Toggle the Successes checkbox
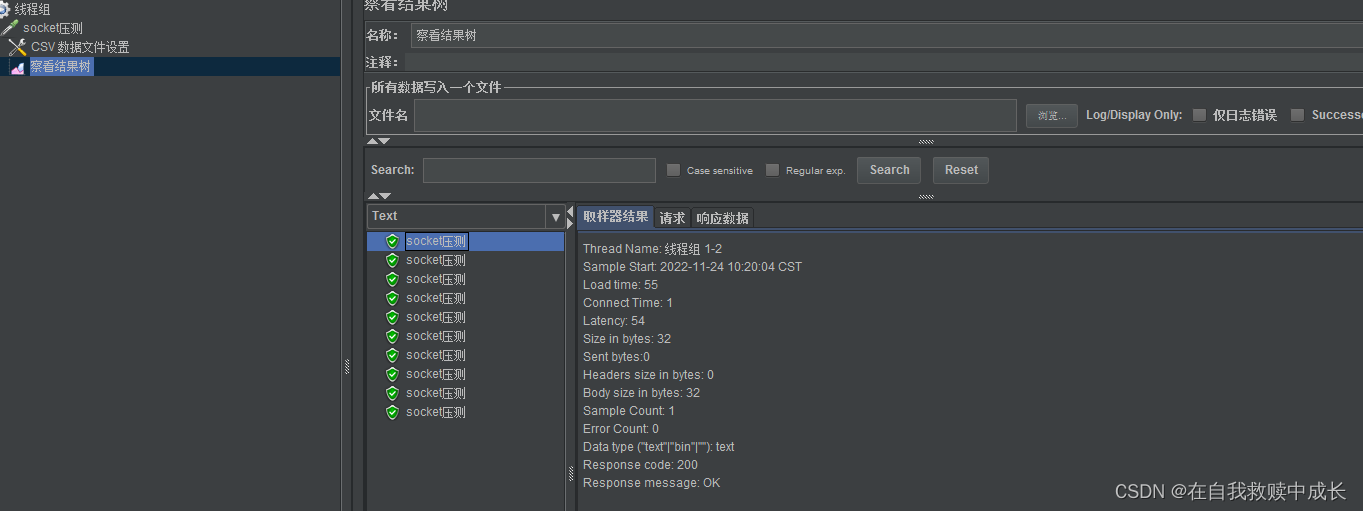Screen dimensions: 1363x511 pyautogui.click(x=1297, y=115)
